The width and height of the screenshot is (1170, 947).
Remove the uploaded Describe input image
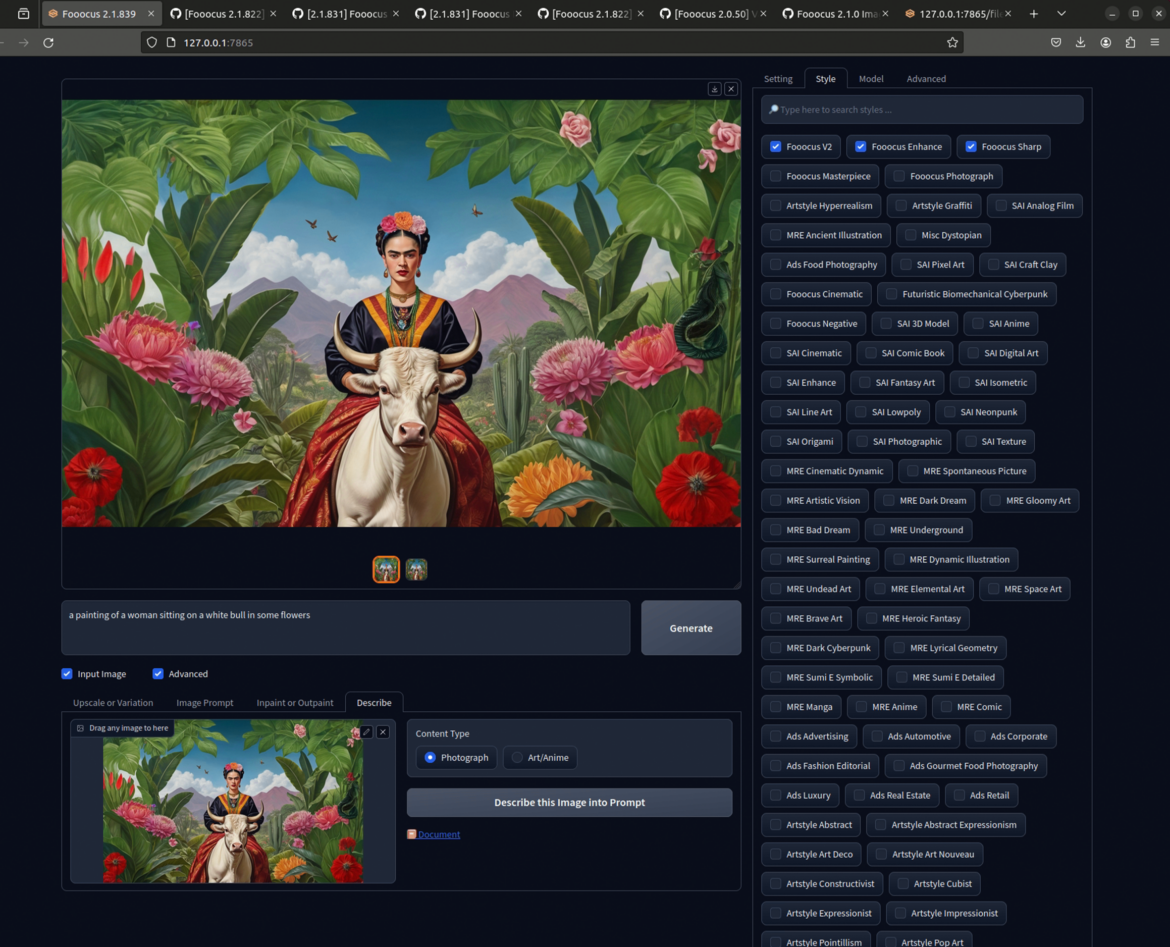(383, 732)
